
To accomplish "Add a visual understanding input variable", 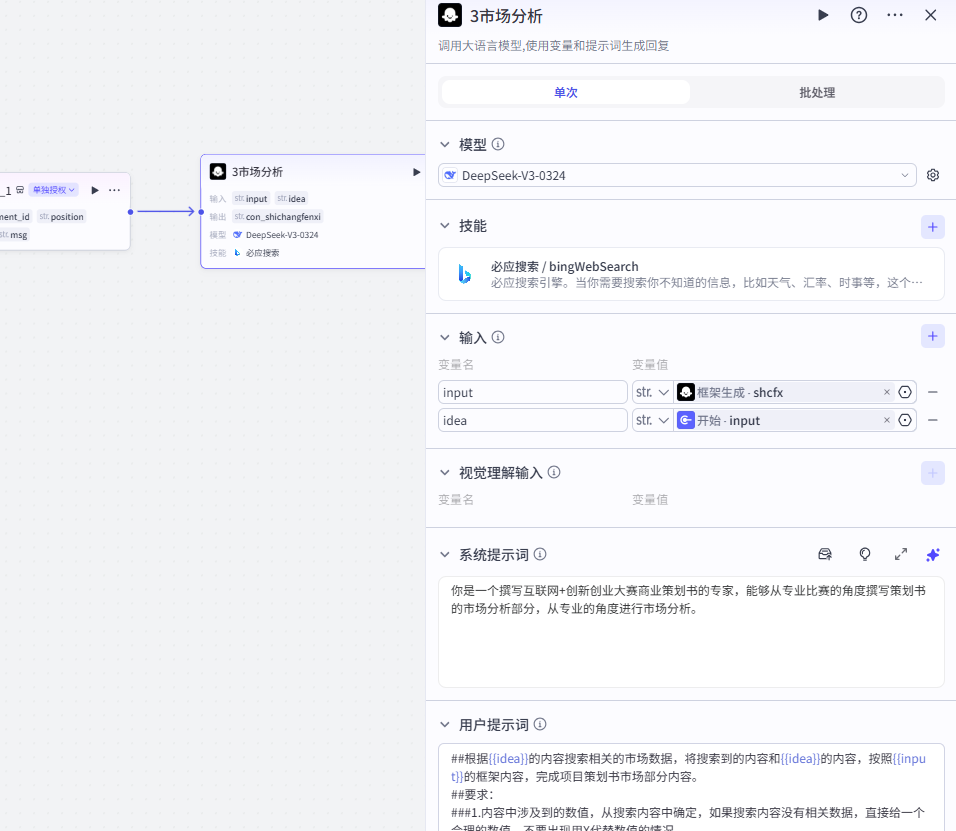I will [932, 473].
